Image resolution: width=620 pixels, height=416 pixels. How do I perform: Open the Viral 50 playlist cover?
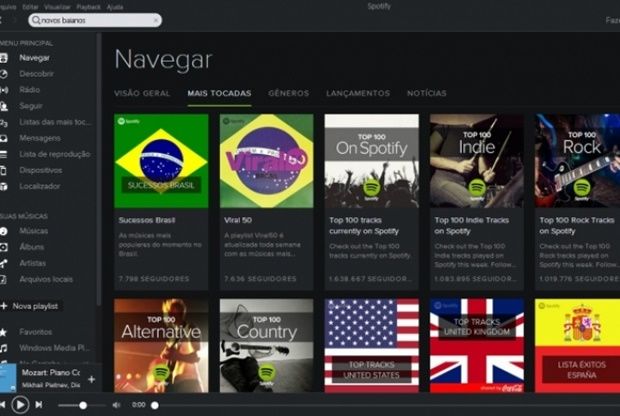pos(267,161)
